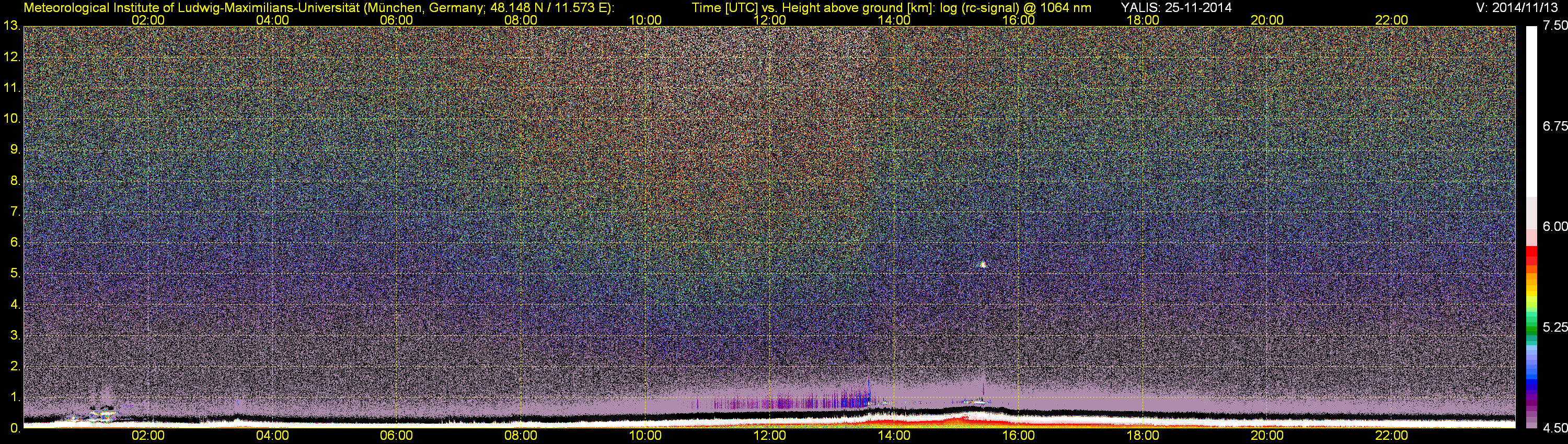Click the '4.50' color scale value
The height and width of the screenshot is (444, 1568).
[1555, 428]
